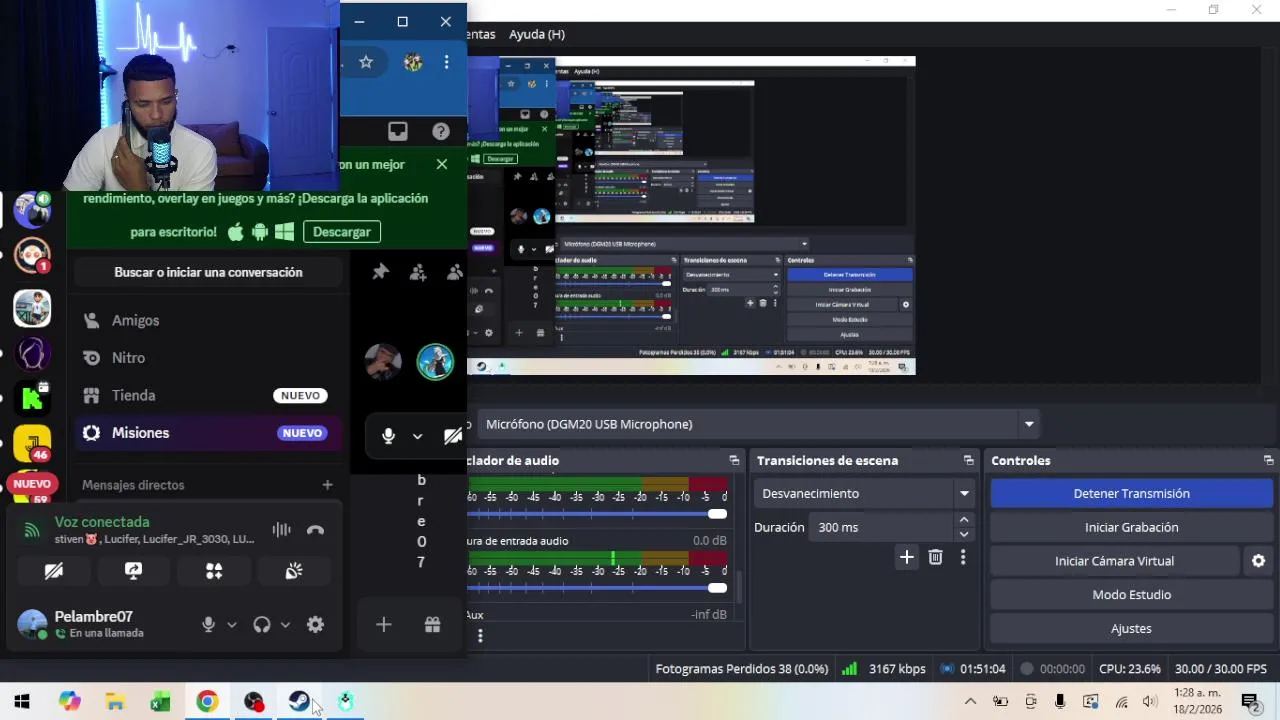Pop out the audio mixer dock
This screenshot has height=720, width=1280.
point(734,461)
